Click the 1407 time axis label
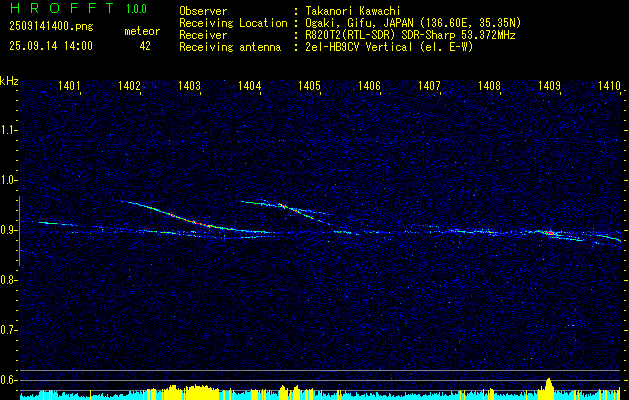The image size is (629, 400). (429, 85)
